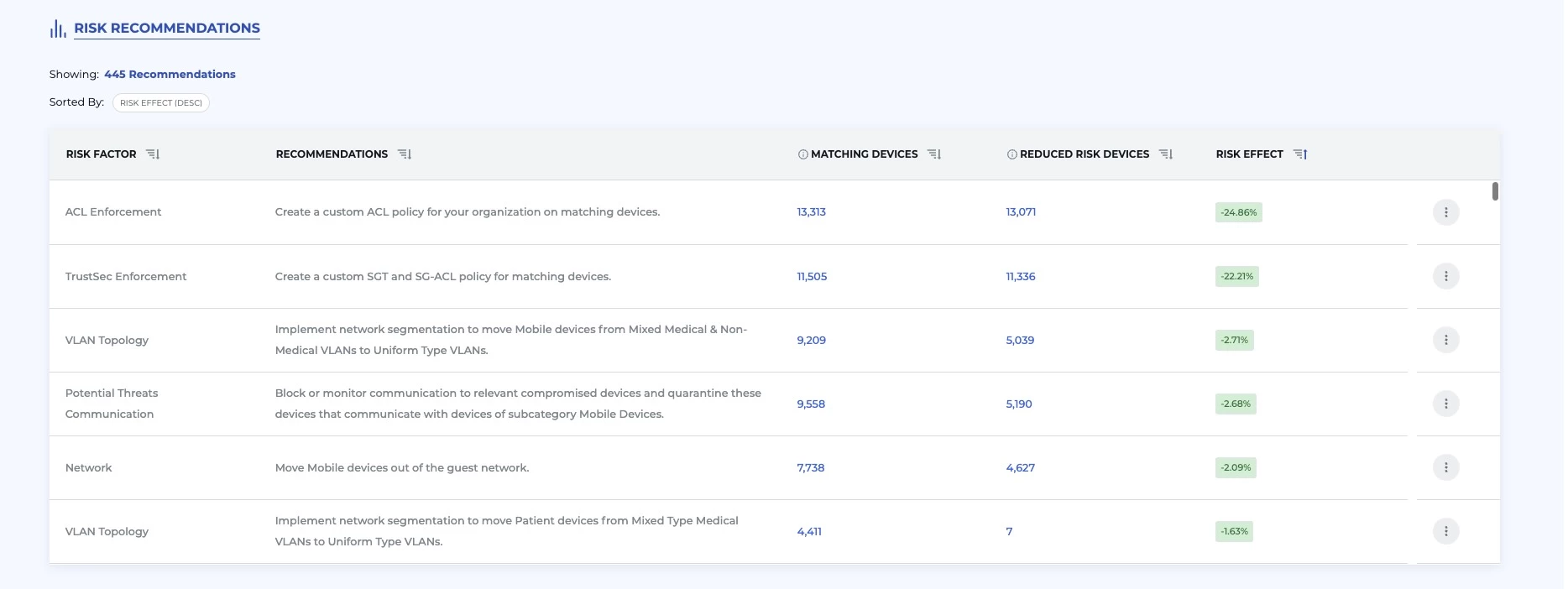Open the 13,313 matching devices link

[811, 212]
